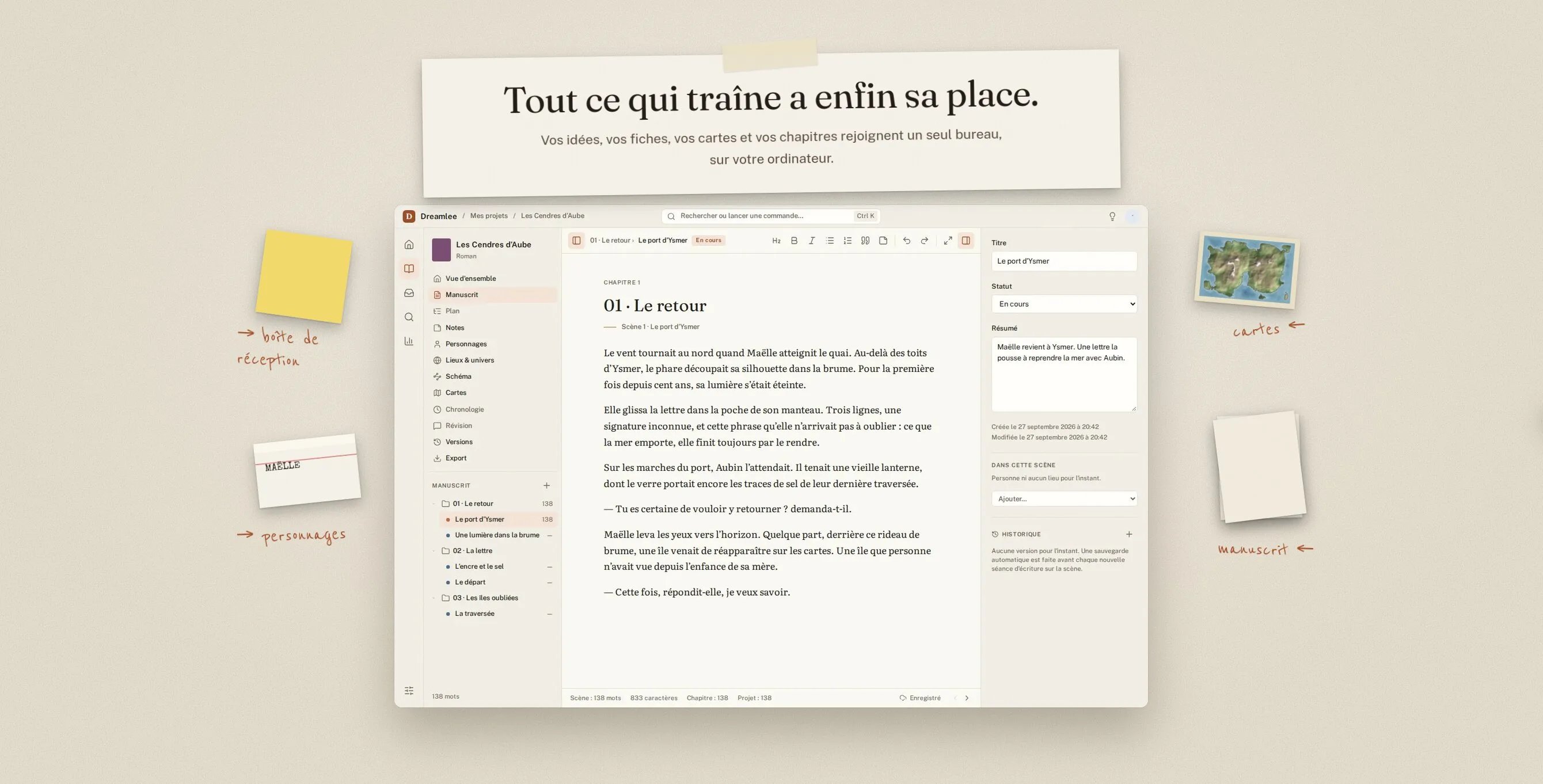Apply H2 heading formatting
1543x784 pixels.
coord(776,240)
